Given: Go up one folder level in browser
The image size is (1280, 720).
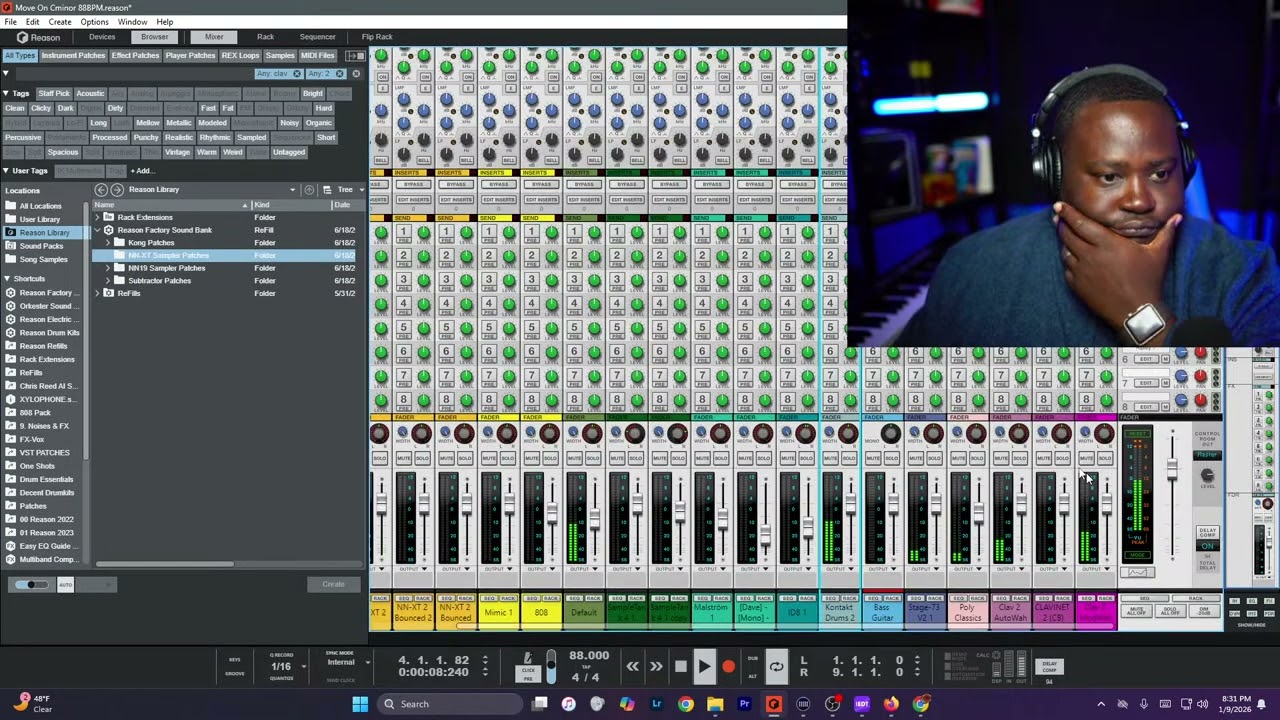Looking at the screenshot, I should [x=310, y=190].
